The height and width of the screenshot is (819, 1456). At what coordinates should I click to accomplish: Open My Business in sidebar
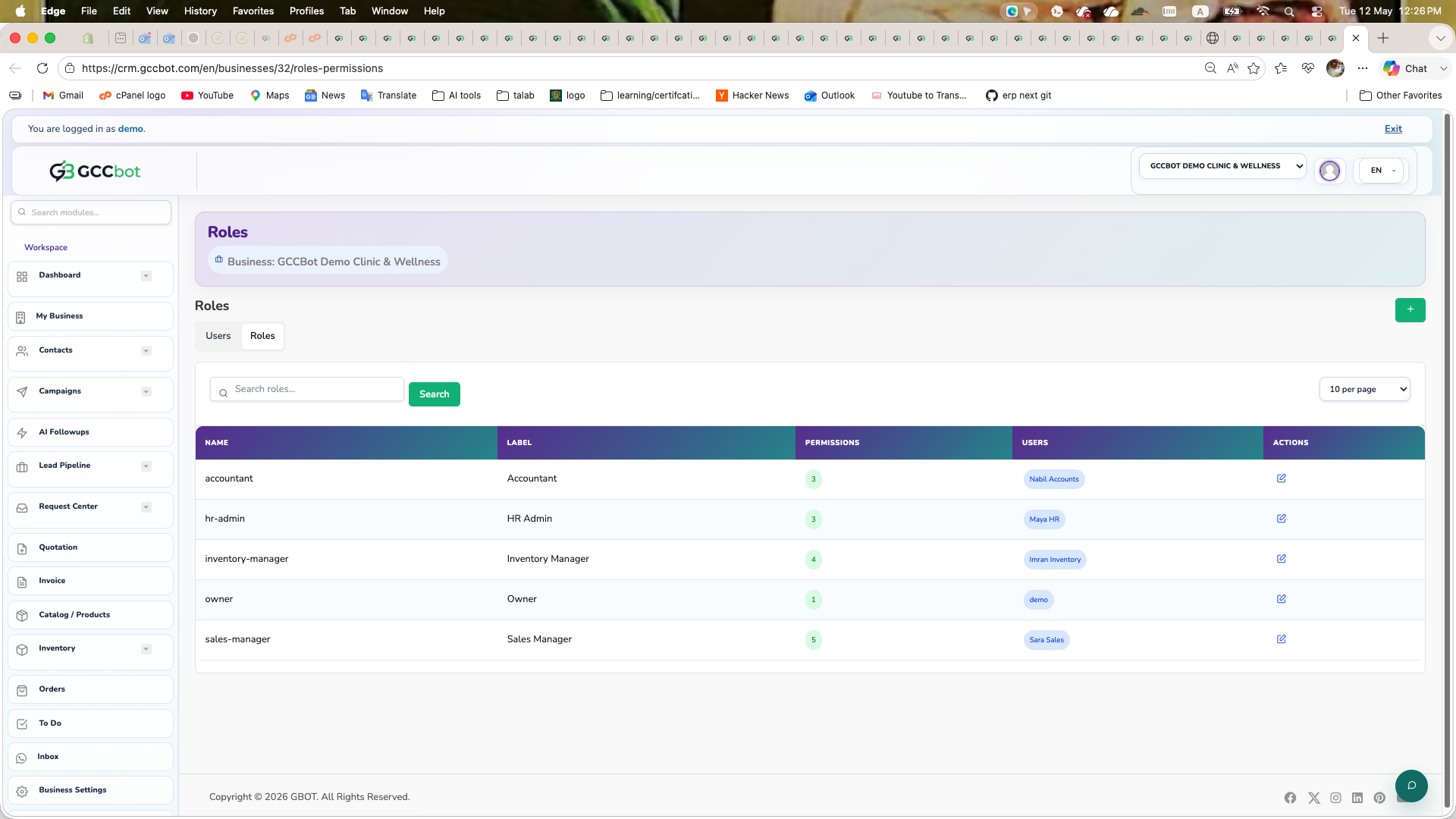90,316
